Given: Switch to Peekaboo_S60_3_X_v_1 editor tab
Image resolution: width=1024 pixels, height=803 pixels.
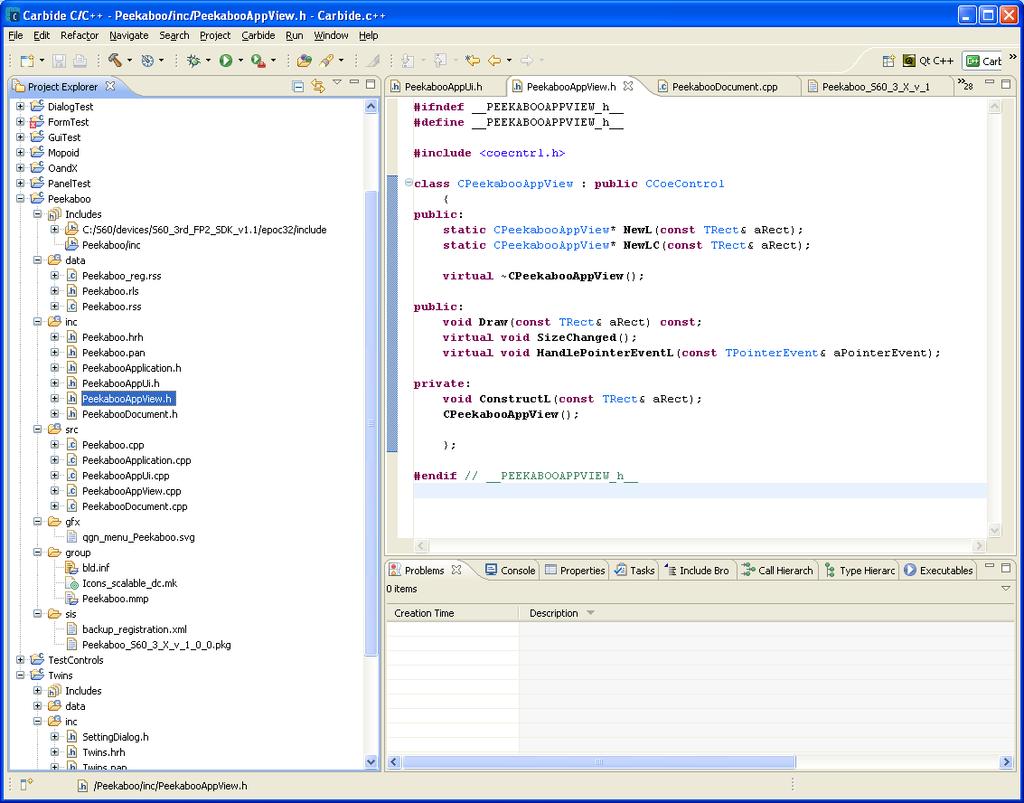Looking at the screenshot, I should [869, 86].
